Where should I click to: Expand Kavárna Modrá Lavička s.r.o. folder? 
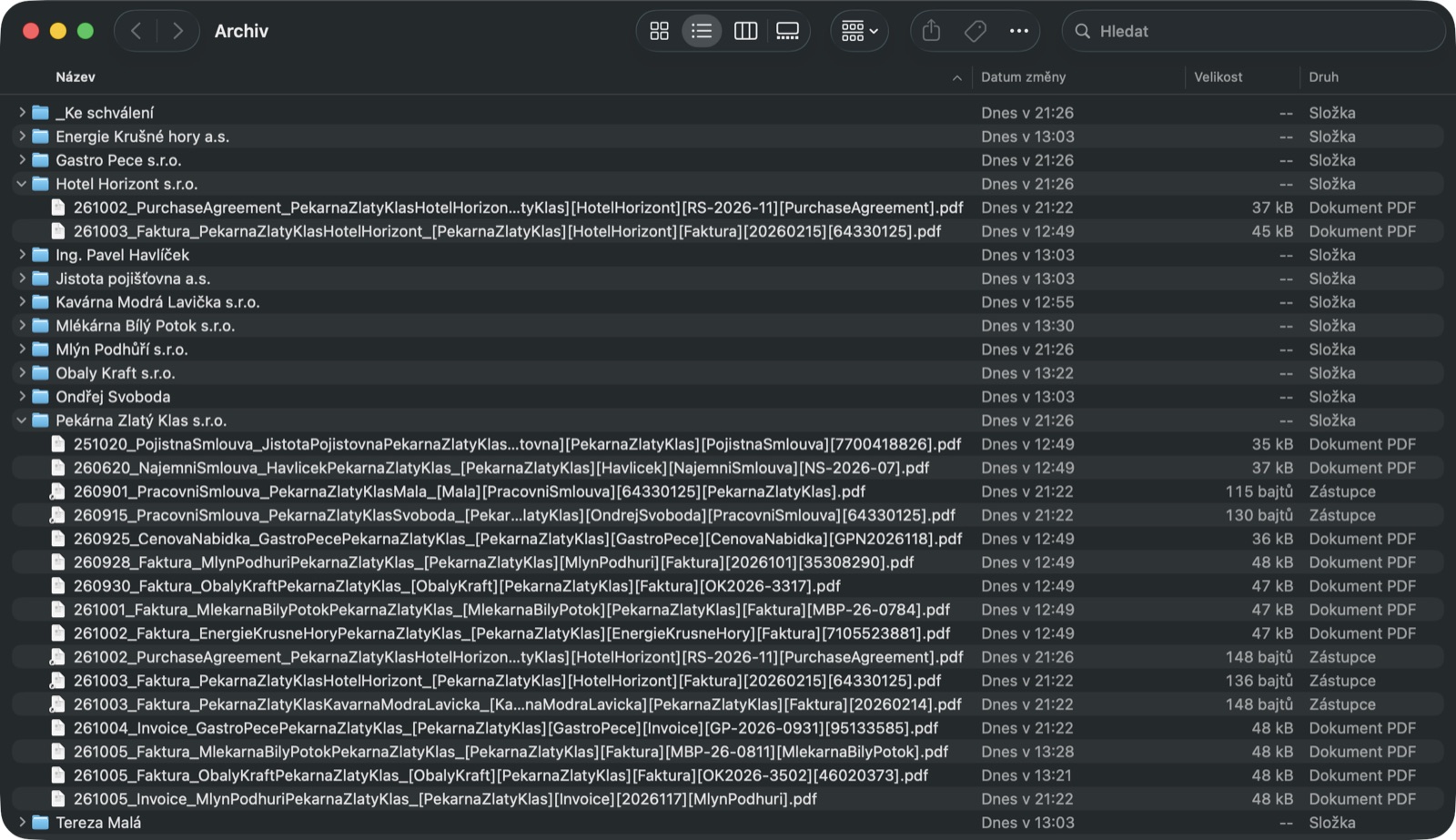(x=22, y=301)
